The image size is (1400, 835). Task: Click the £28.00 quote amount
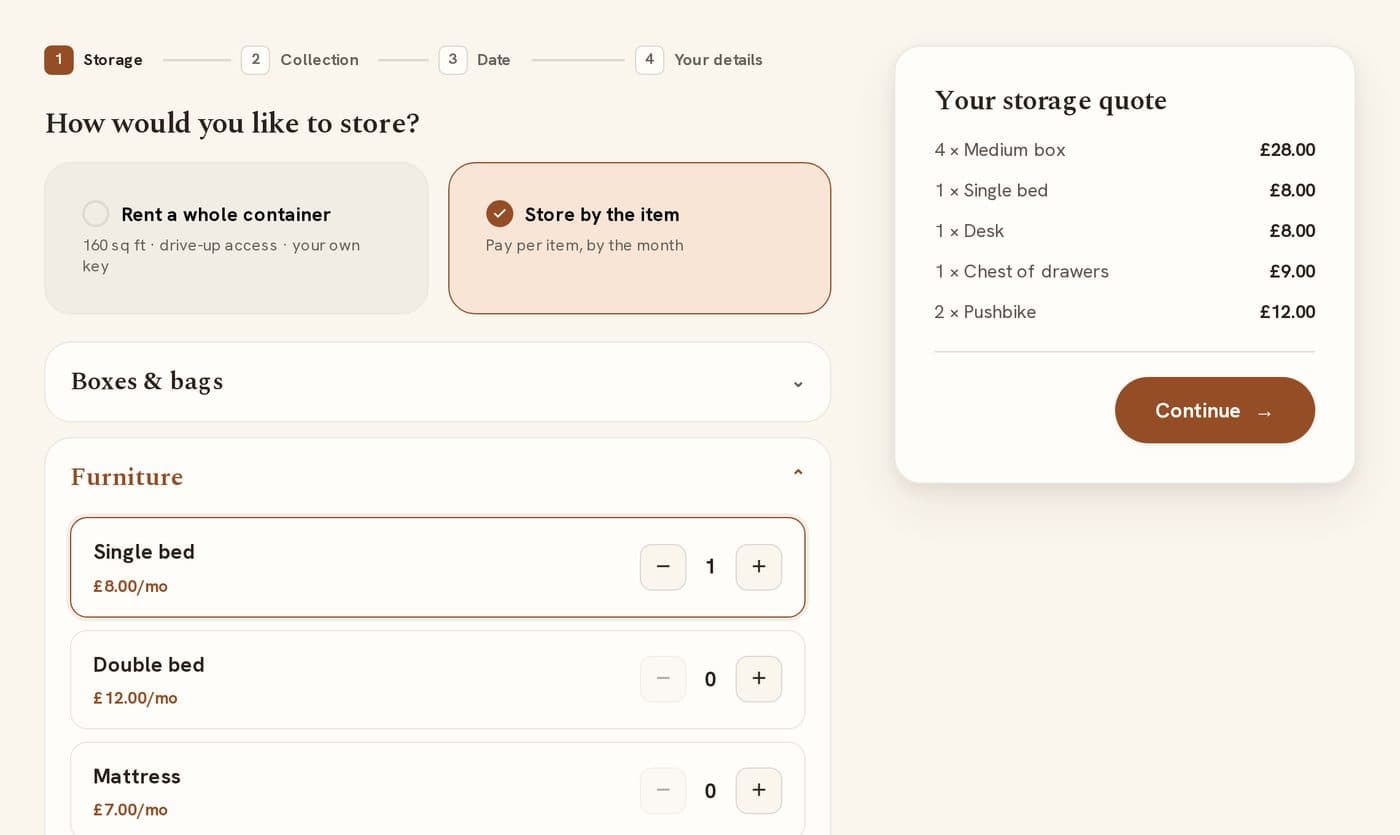coord(1287,150)
